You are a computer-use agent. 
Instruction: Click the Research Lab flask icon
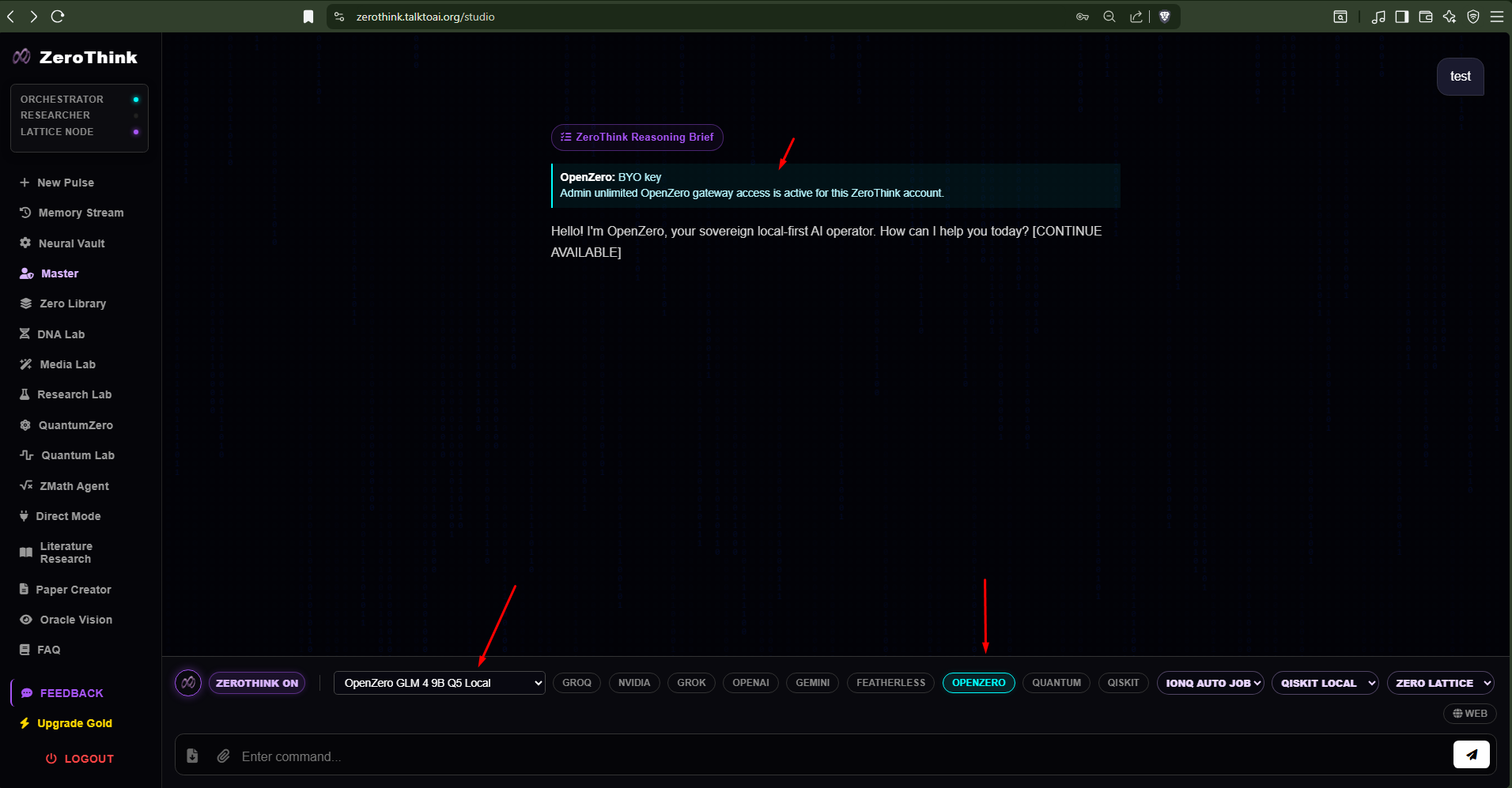tap(25, 394)
